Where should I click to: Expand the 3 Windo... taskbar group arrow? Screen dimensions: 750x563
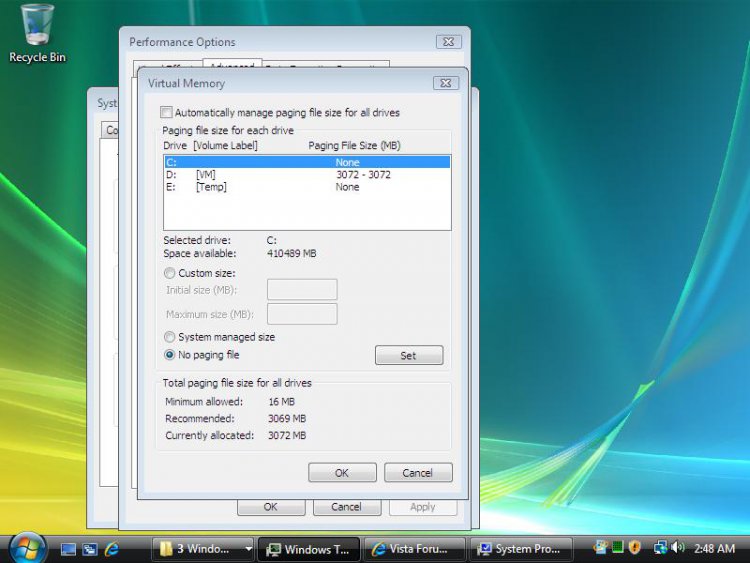tap(249, 549)
